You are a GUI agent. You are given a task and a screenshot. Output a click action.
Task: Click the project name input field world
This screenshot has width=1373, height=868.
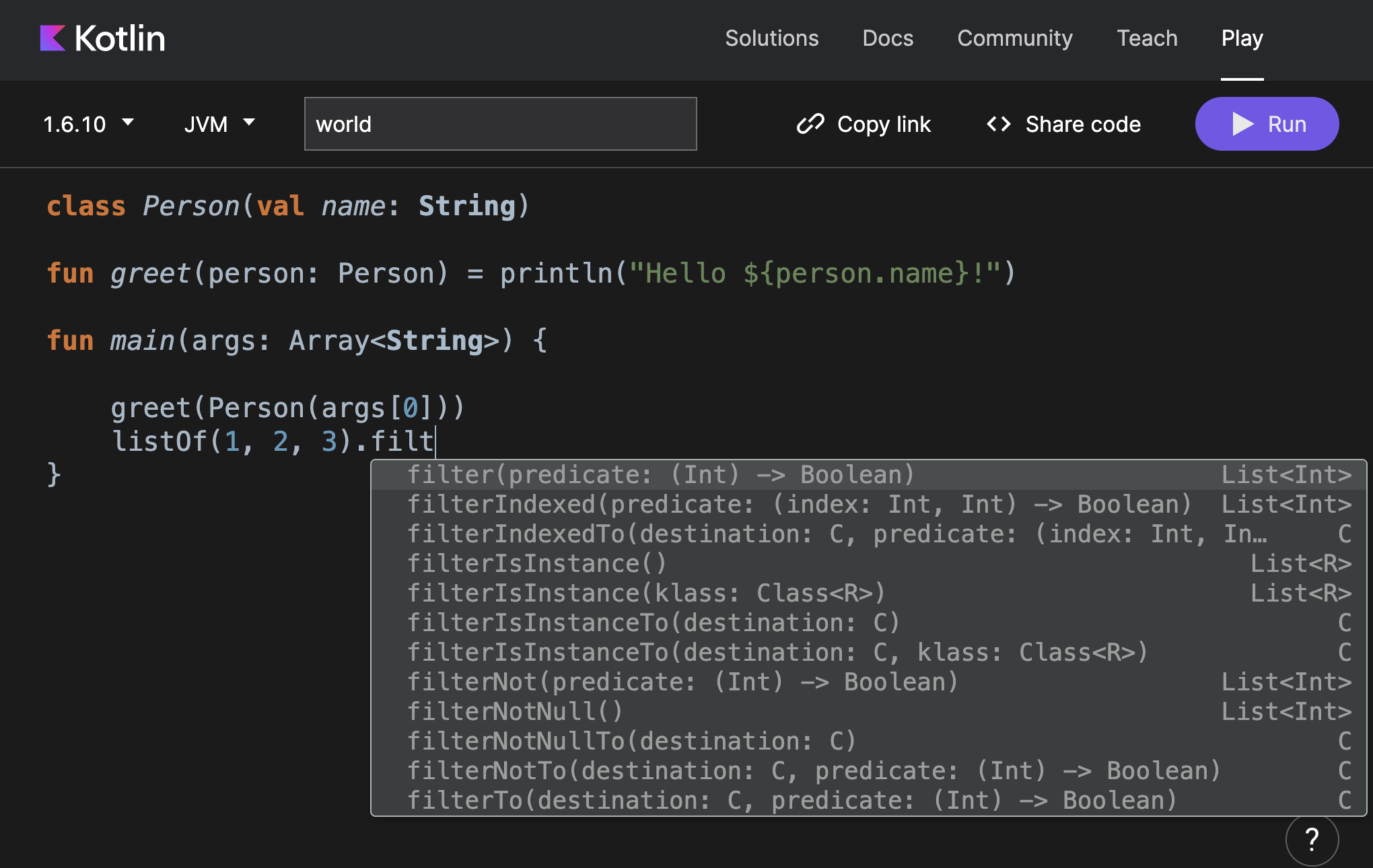pos(500,124)
